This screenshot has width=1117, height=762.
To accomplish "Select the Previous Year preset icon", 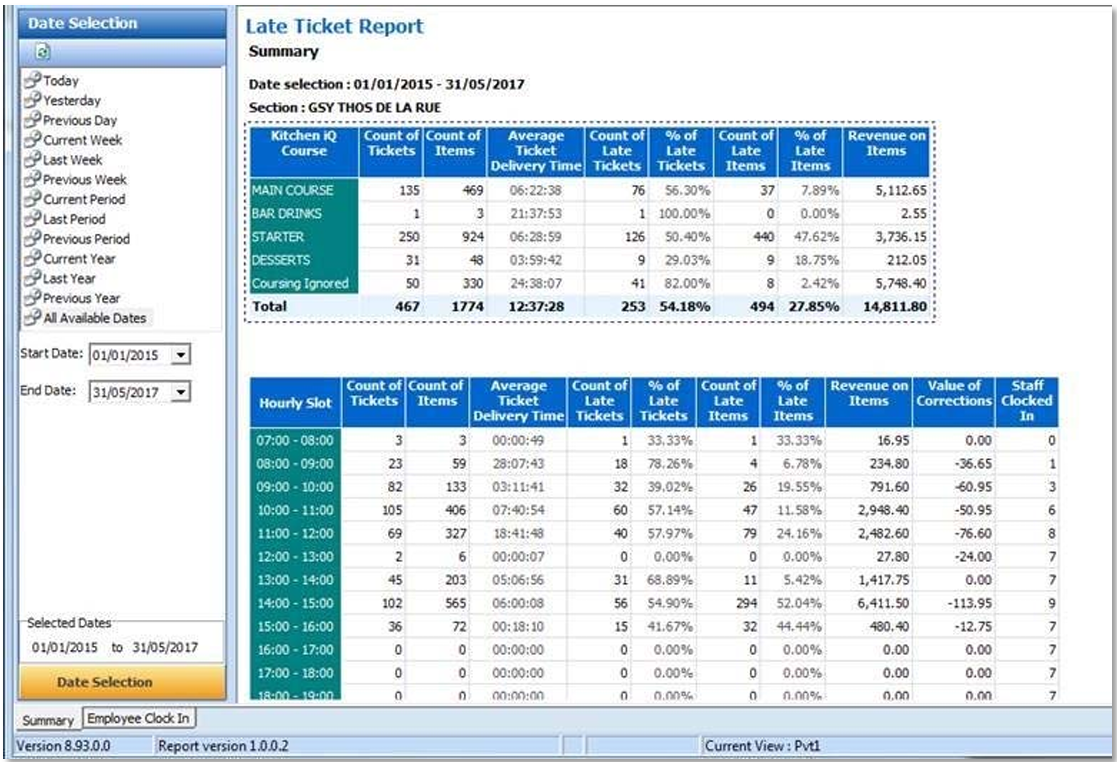I will 32,298.
